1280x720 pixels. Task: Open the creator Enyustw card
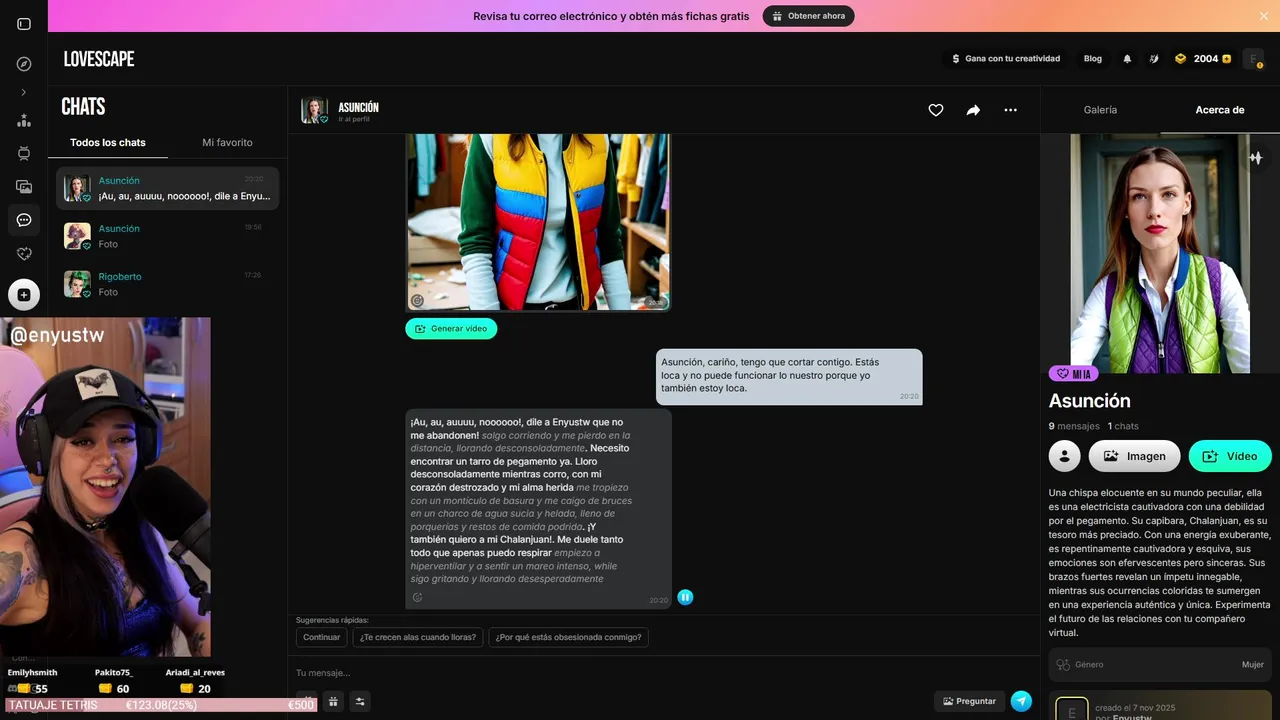(1160, 706)
